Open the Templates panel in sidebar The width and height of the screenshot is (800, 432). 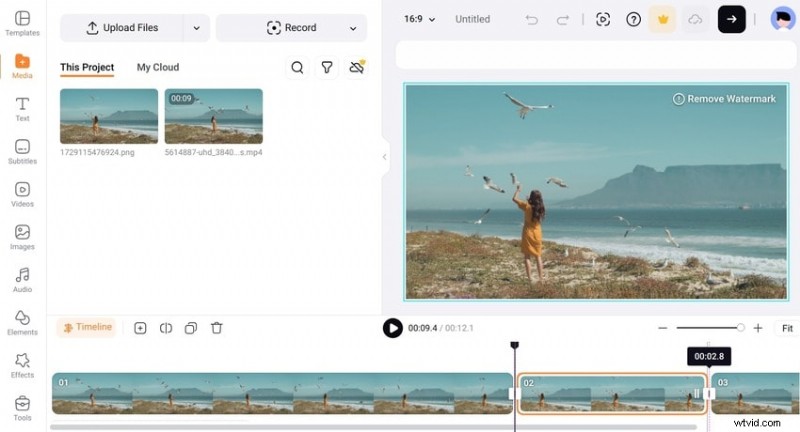pos(22,23)
